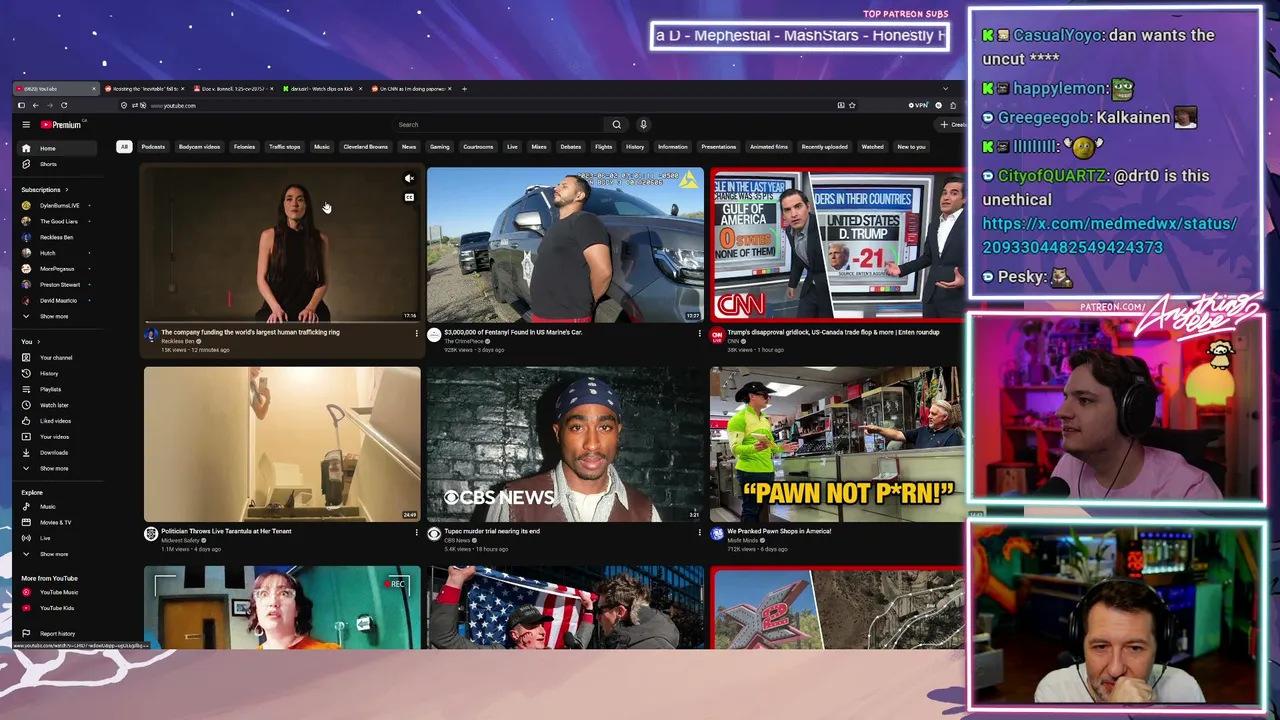Open Shorts from the sidebar
The image size is (1280, 720).
(x=56, y=164)
